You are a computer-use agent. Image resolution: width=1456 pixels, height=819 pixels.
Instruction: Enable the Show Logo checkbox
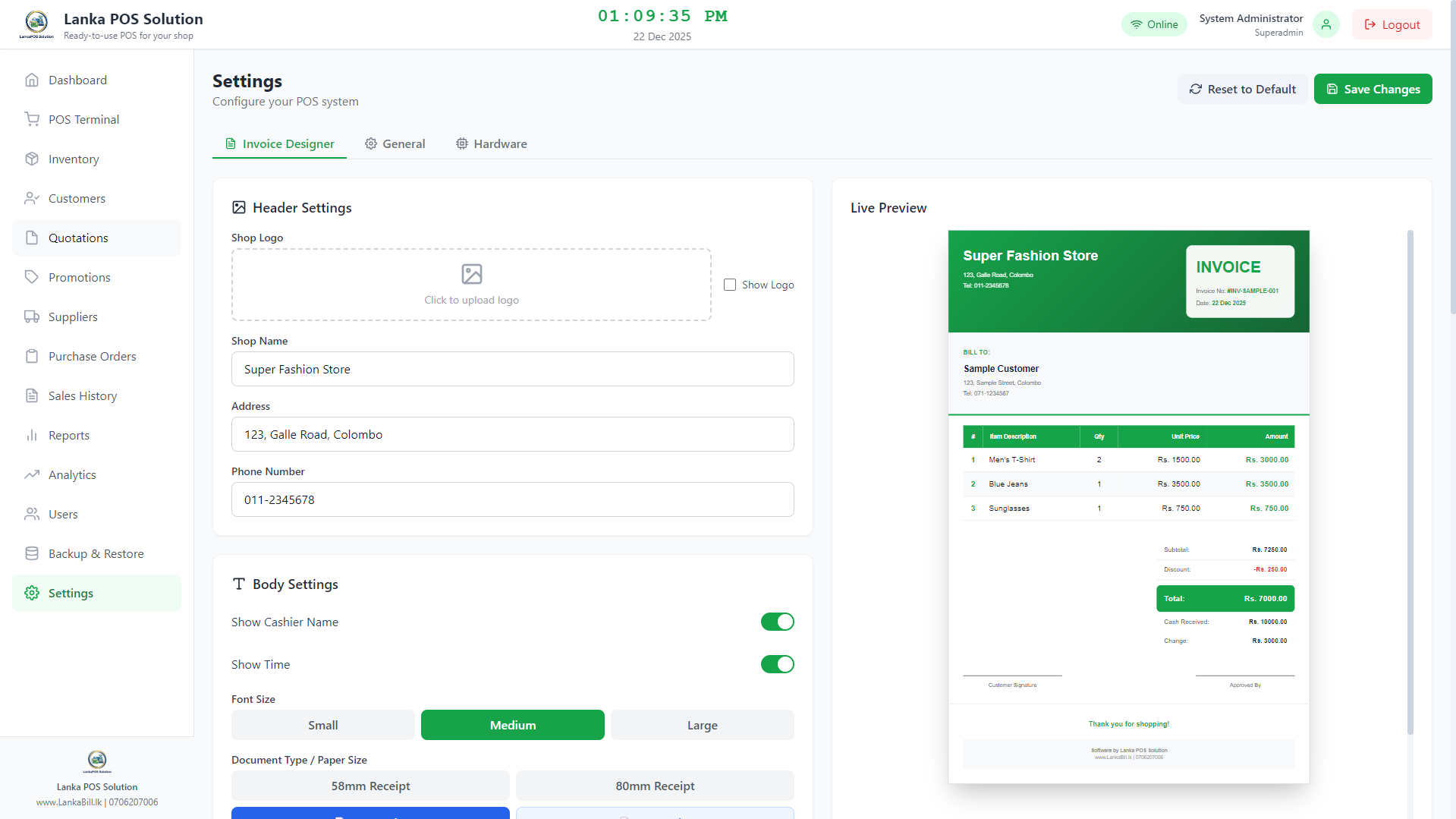(x=729, y=285)
